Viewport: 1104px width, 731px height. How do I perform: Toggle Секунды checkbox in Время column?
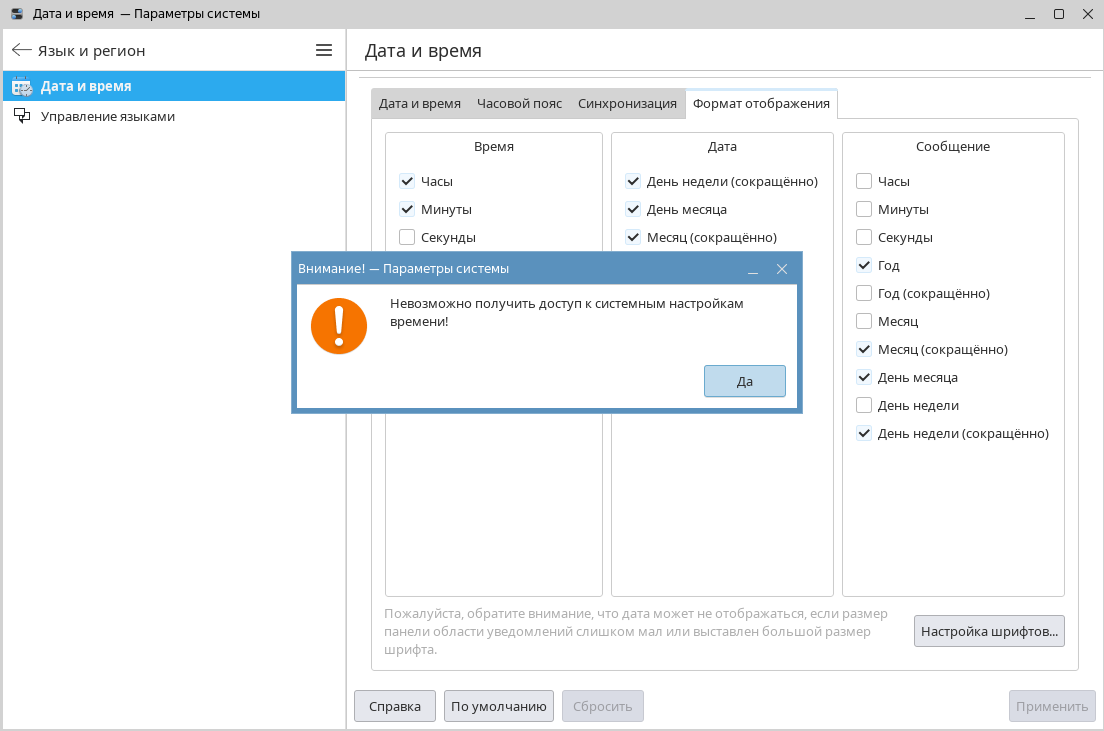pos(407,238)
